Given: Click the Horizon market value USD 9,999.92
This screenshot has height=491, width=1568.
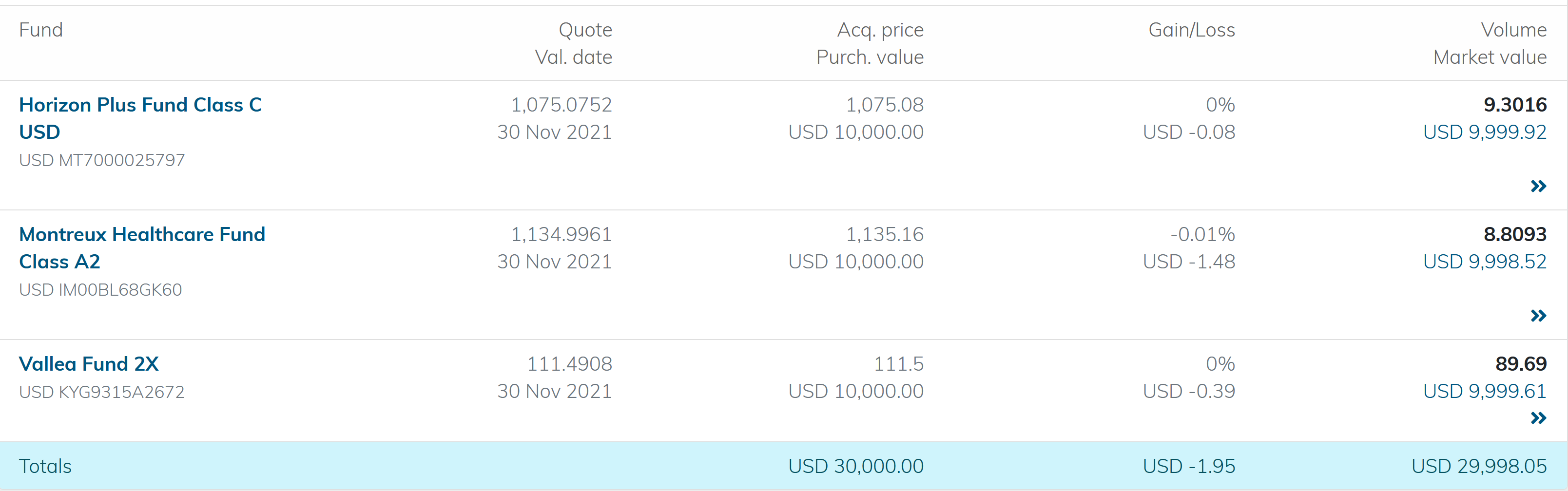Looking at the screenshot, I should (1484, 132).
